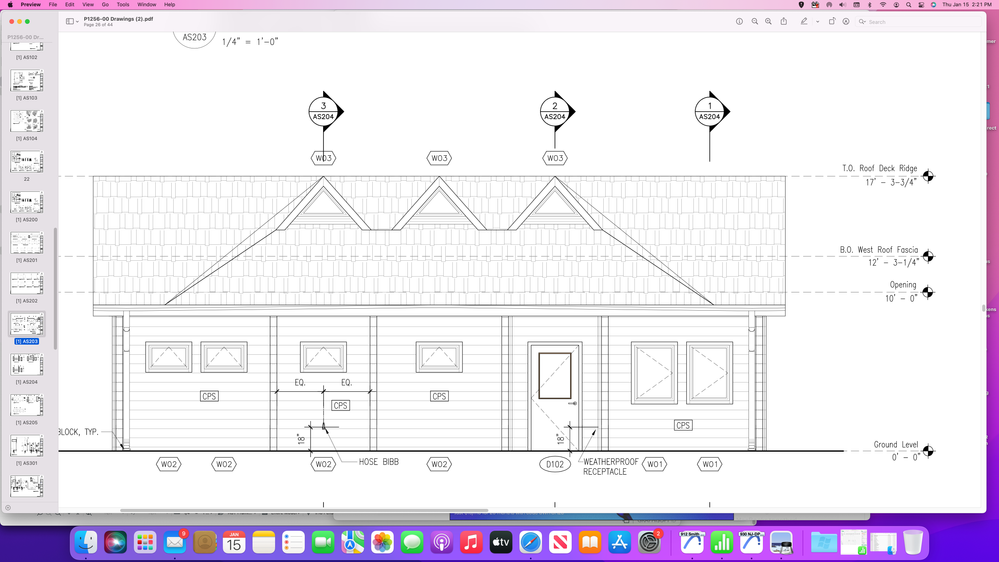Open Numbers from the Dock

pos(722,542)
